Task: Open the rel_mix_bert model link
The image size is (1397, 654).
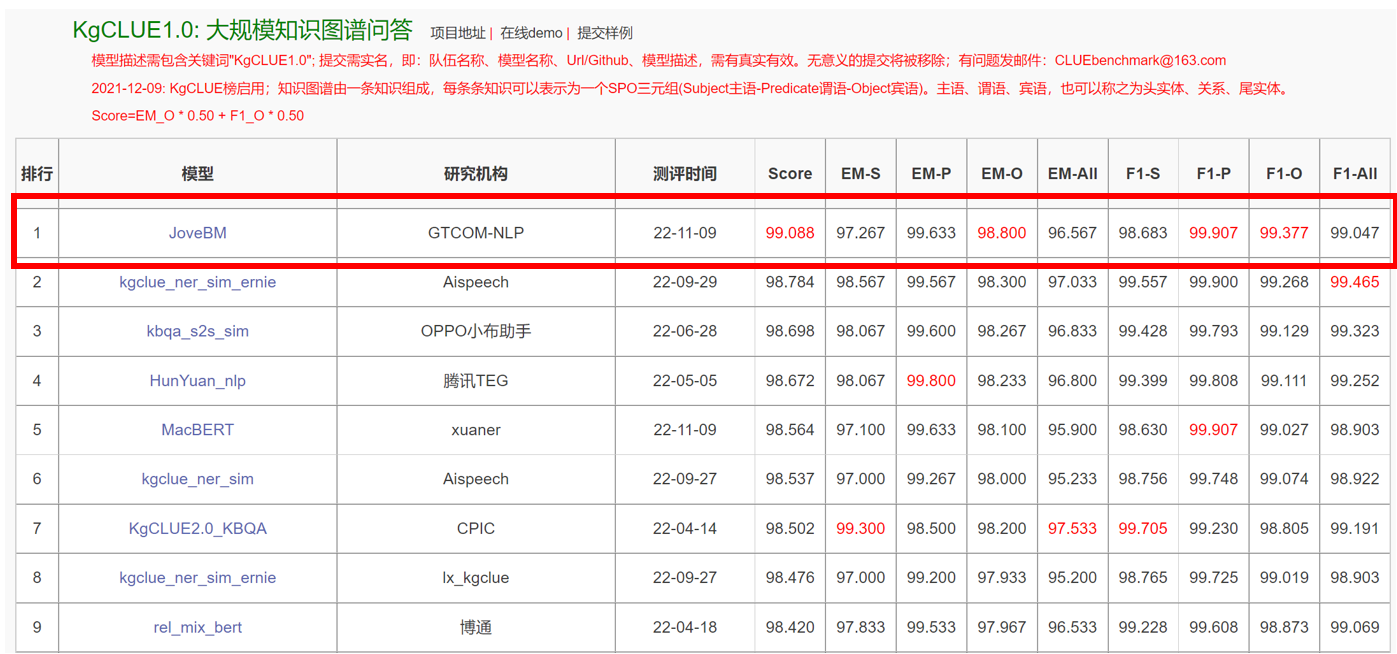Action: [x=197, y=627]
